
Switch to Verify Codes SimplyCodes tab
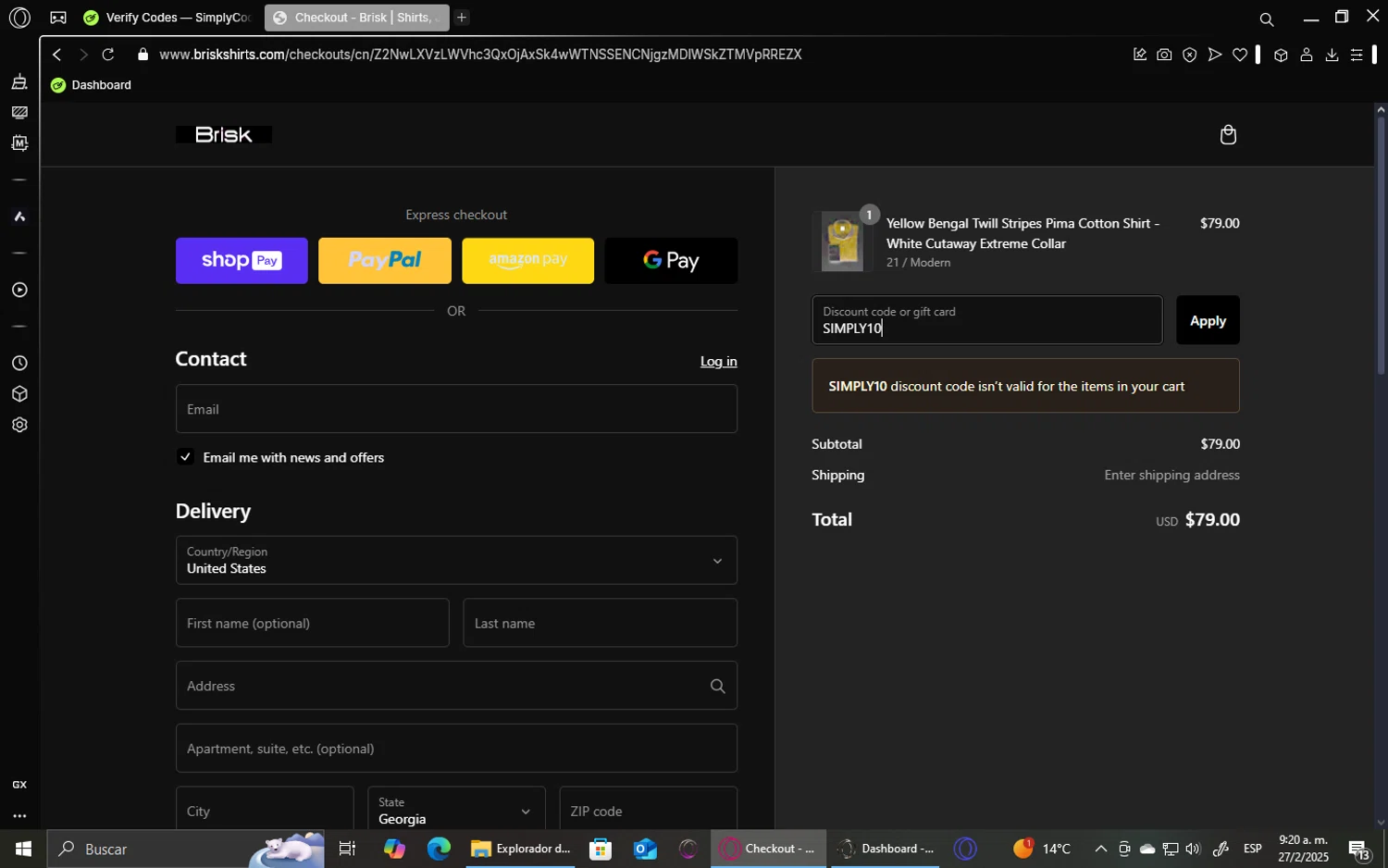pos(168,18)
